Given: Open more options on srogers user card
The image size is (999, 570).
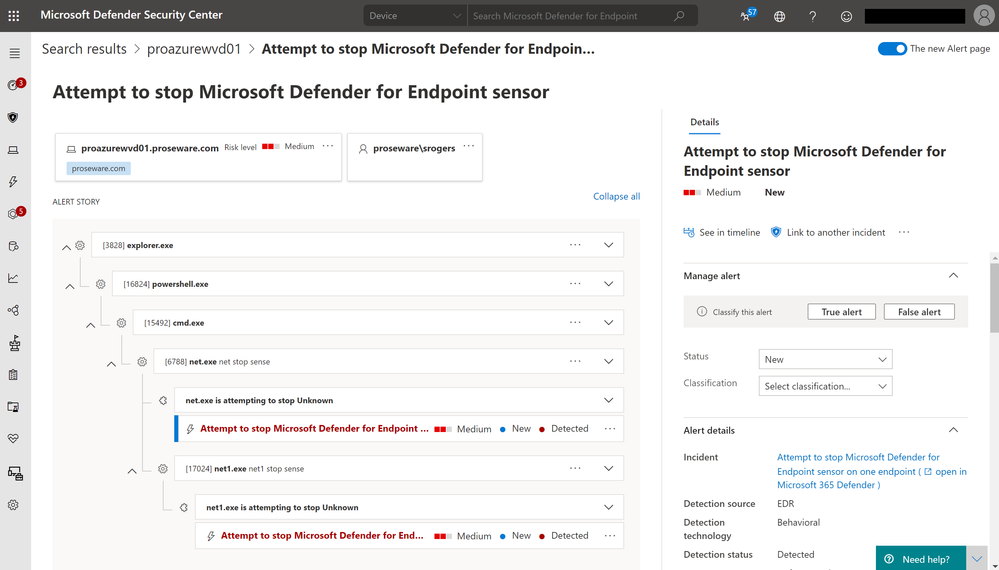Looking at the screenshot, I should (x=469, y=146).
